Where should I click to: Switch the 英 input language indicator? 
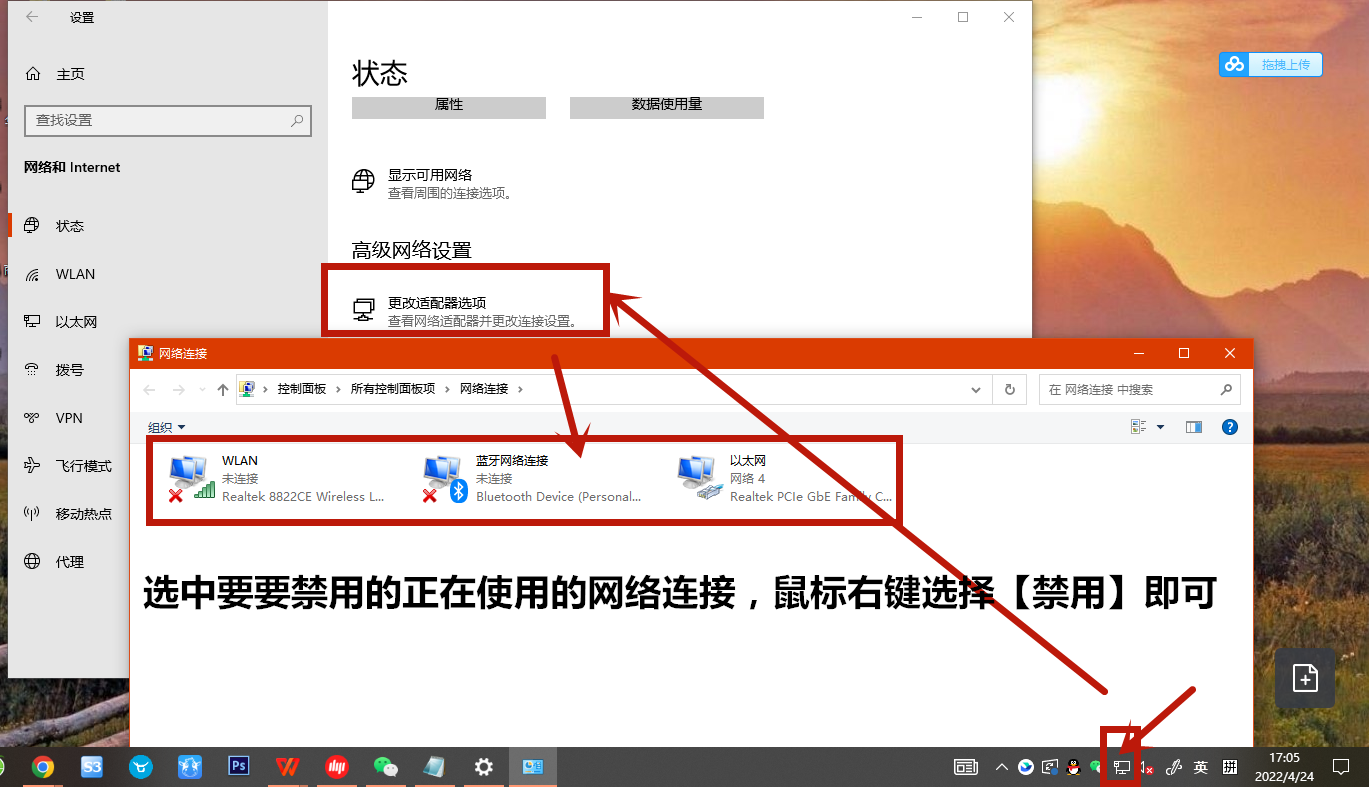pyautogui.click(x=1201, y=767)
